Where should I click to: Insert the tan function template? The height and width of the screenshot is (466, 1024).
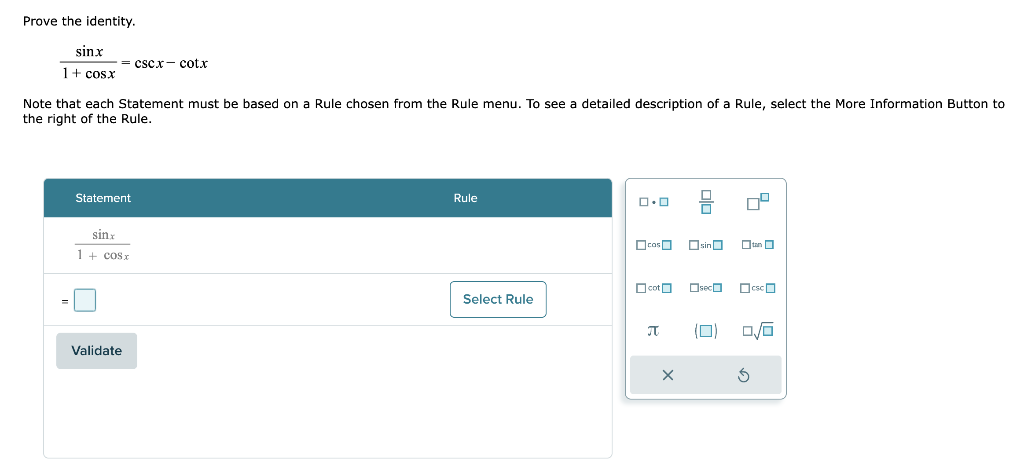(x=758, y=245)
